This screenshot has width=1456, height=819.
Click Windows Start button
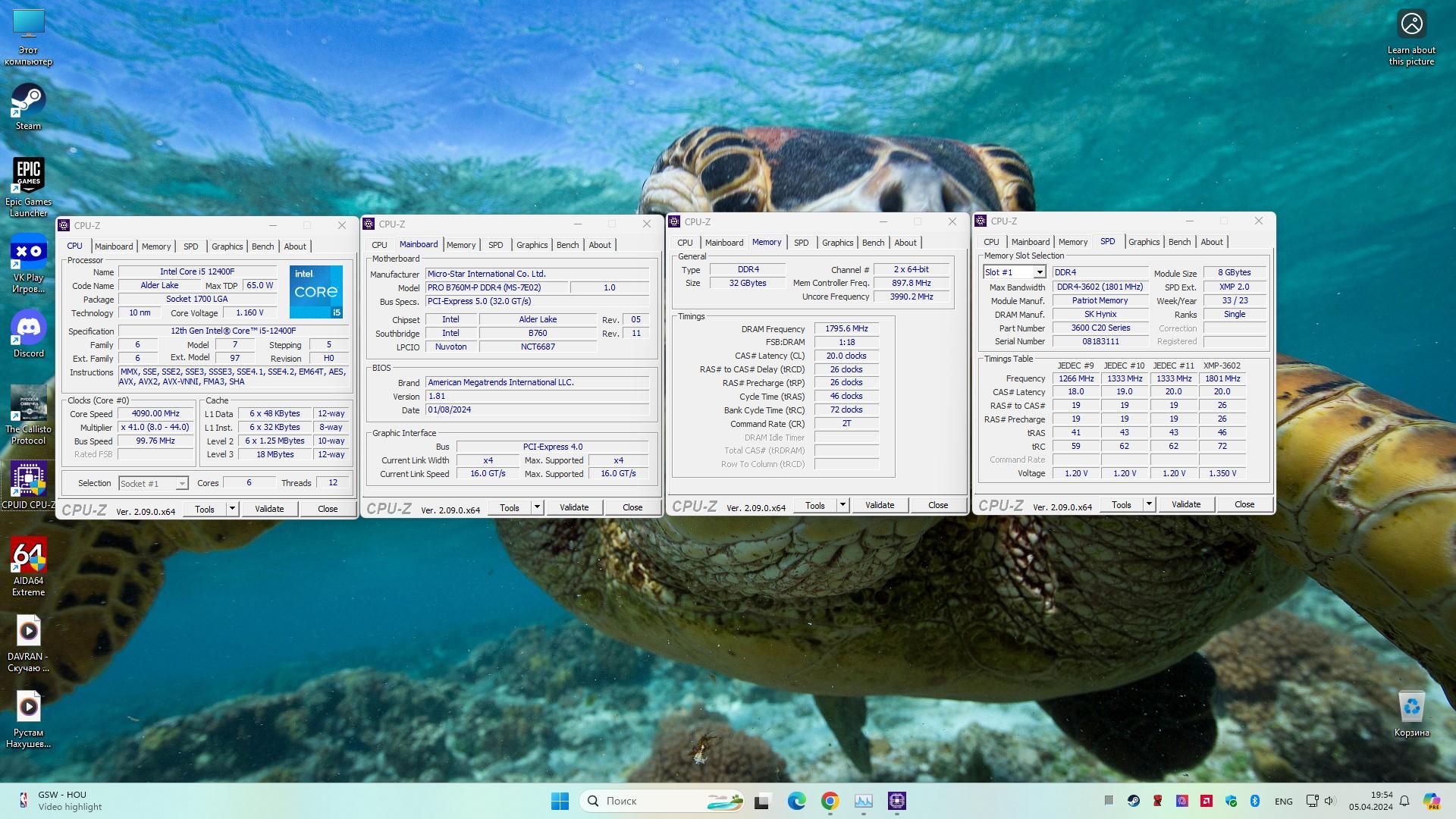click(x=560, y=801)
